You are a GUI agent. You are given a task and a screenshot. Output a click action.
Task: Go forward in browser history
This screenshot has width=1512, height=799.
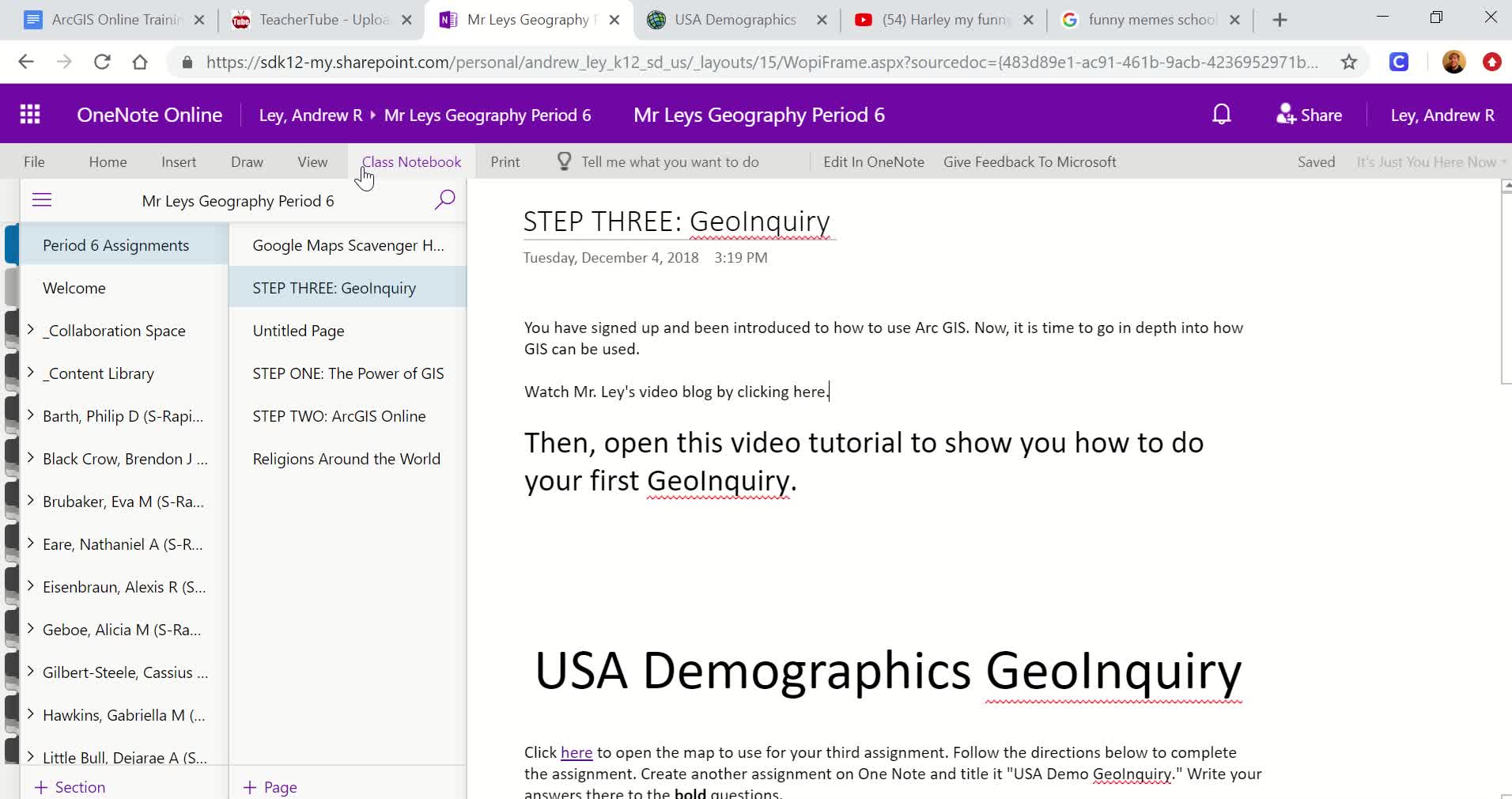pos(64,62)
